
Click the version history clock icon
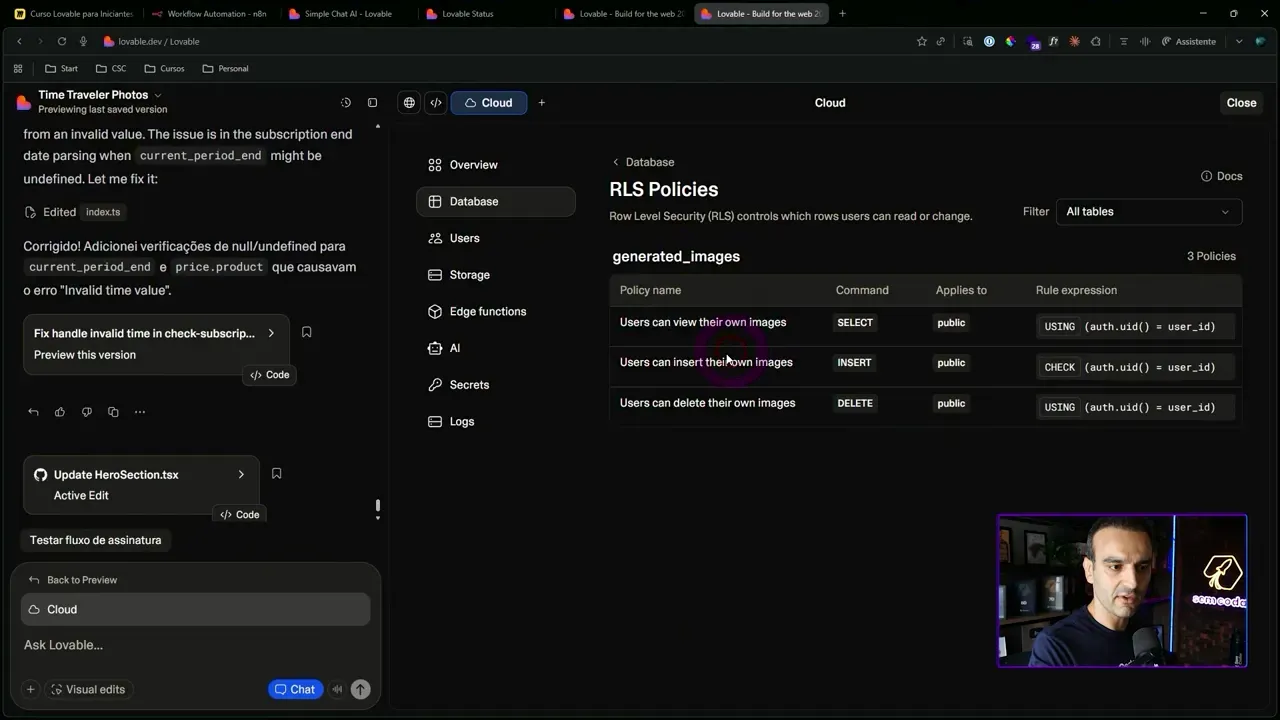pyautogui.click(x=346, y=103)
